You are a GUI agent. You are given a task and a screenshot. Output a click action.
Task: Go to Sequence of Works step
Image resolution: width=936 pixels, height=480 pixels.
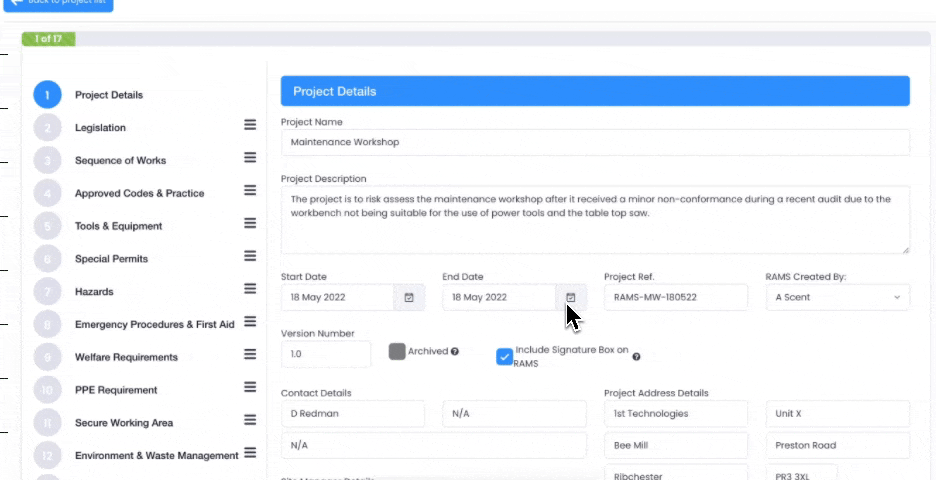pos(121,161)
